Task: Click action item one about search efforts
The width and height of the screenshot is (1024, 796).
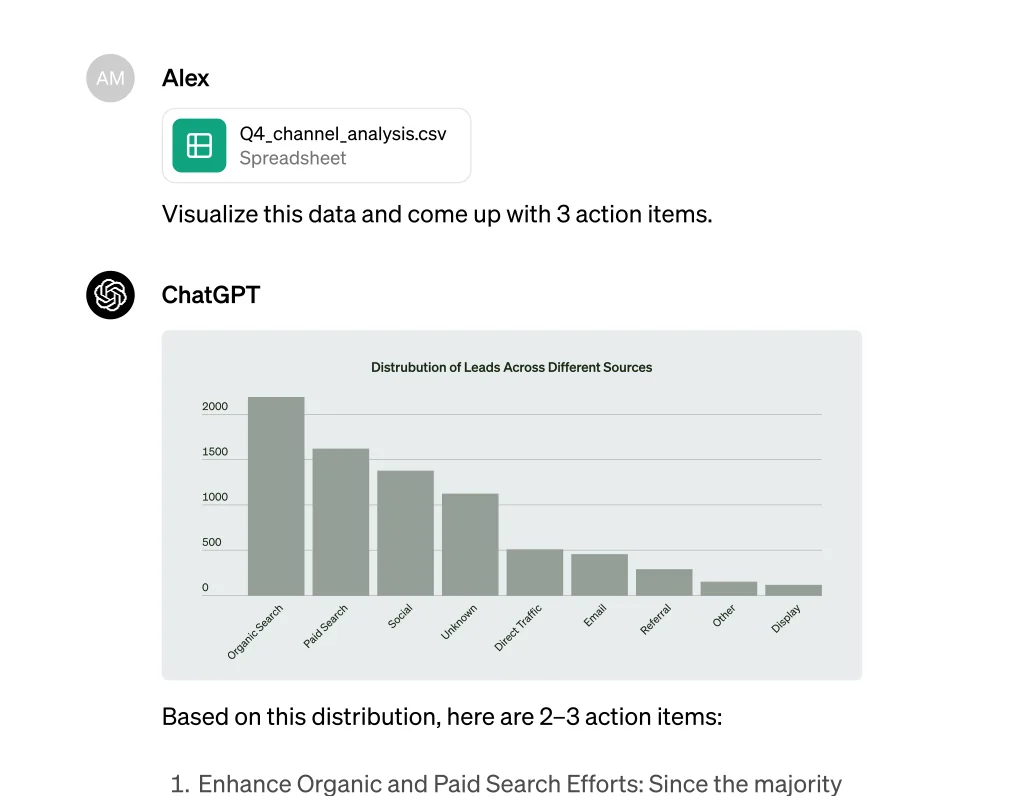Action: [x=520, y=783]
